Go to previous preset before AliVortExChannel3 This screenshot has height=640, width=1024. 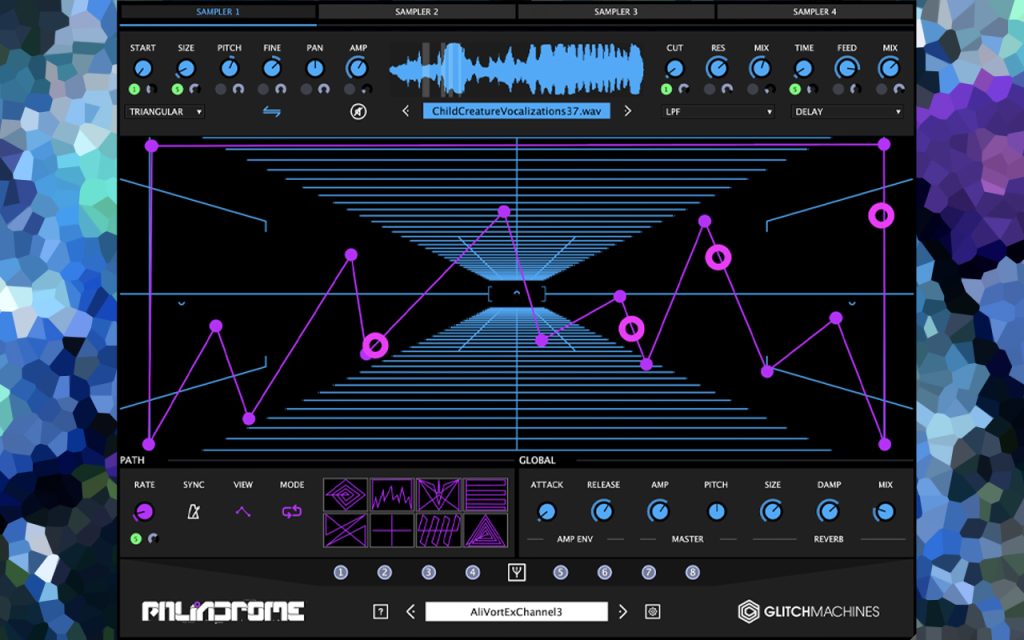pos(411,611)
